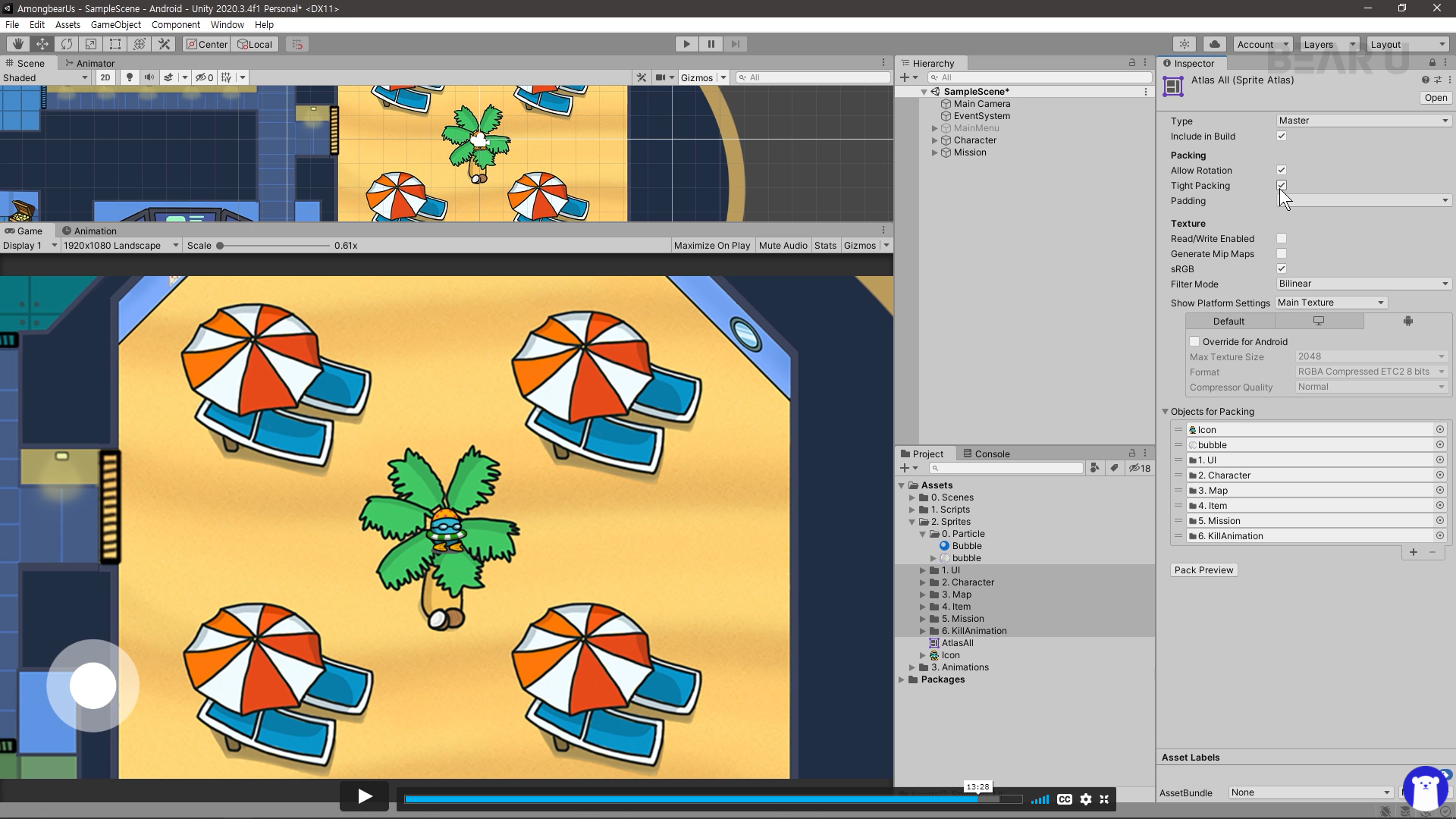The height and width of the screenshot is (819, 1456).
Task: Add item to Objects for Packing list
Action: point(1414,552)
